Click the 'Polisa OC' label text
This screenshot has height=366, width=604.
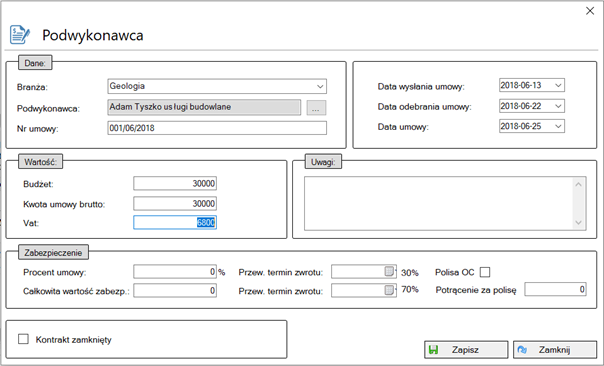(455, 272)
